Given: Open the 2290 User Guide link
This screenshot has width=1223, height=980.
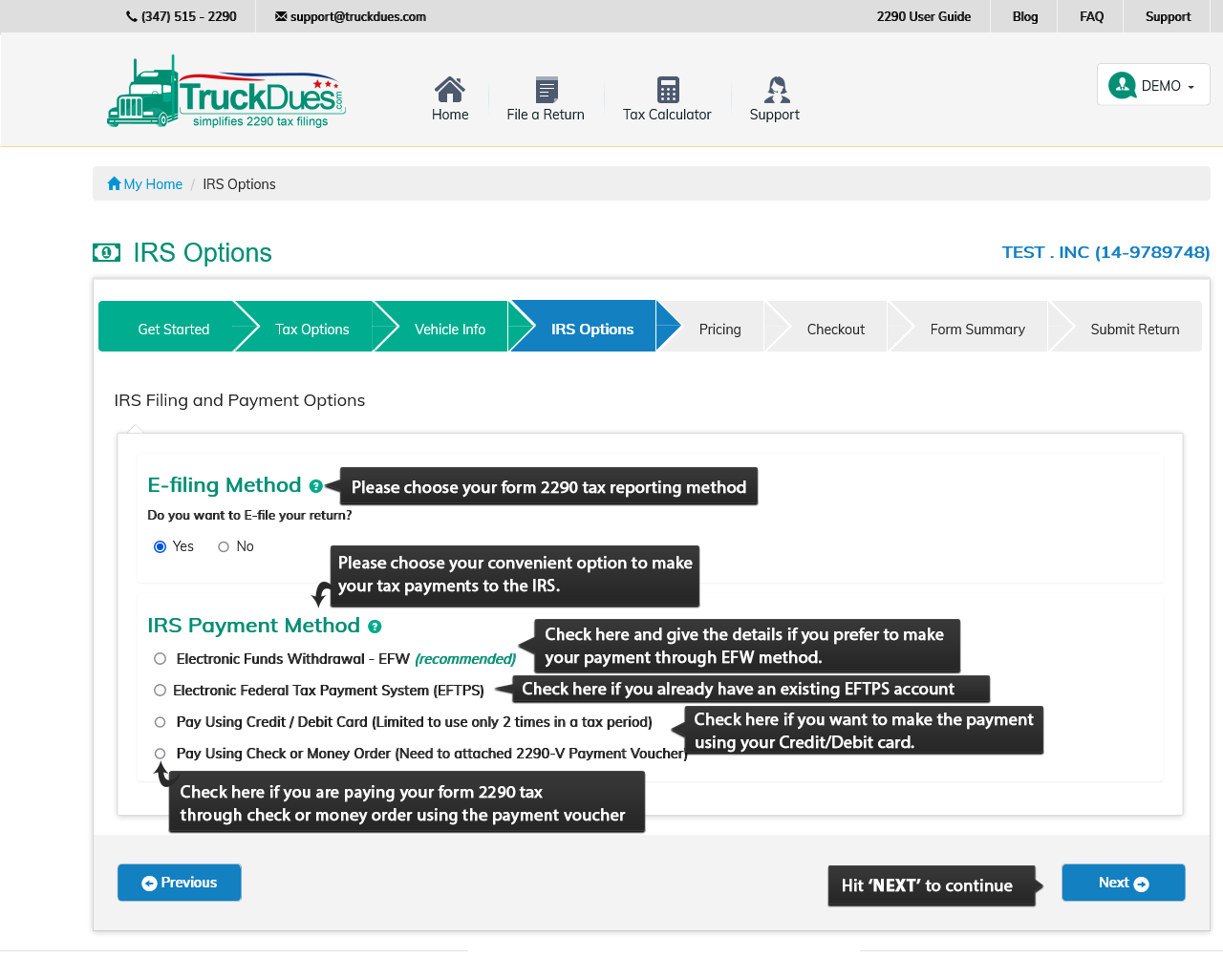Looking at the screenshot, I should pos(923,16).
